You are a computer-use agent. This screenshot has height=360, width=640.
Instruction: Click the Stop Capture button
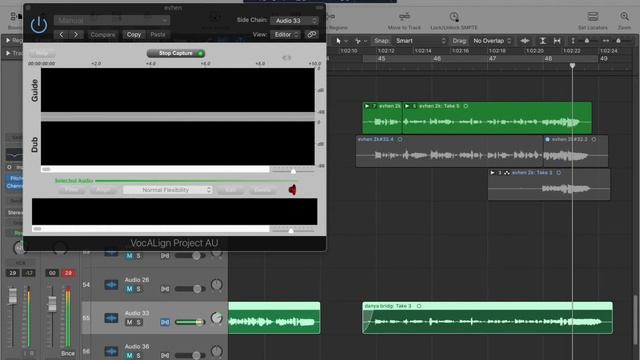176,53
